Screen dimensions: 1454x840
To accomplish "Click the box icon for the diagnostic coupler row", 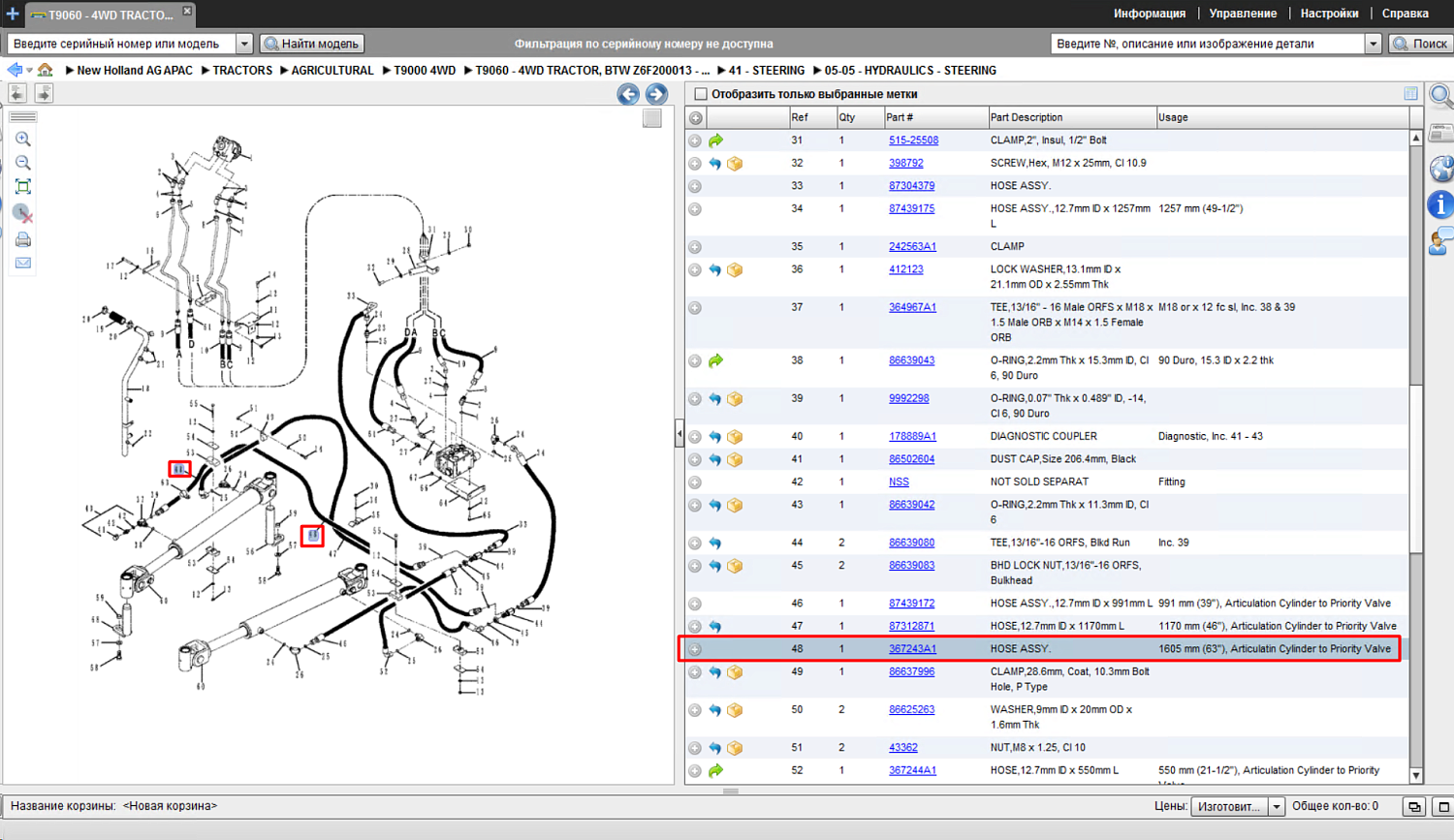I will coord(735,437).
